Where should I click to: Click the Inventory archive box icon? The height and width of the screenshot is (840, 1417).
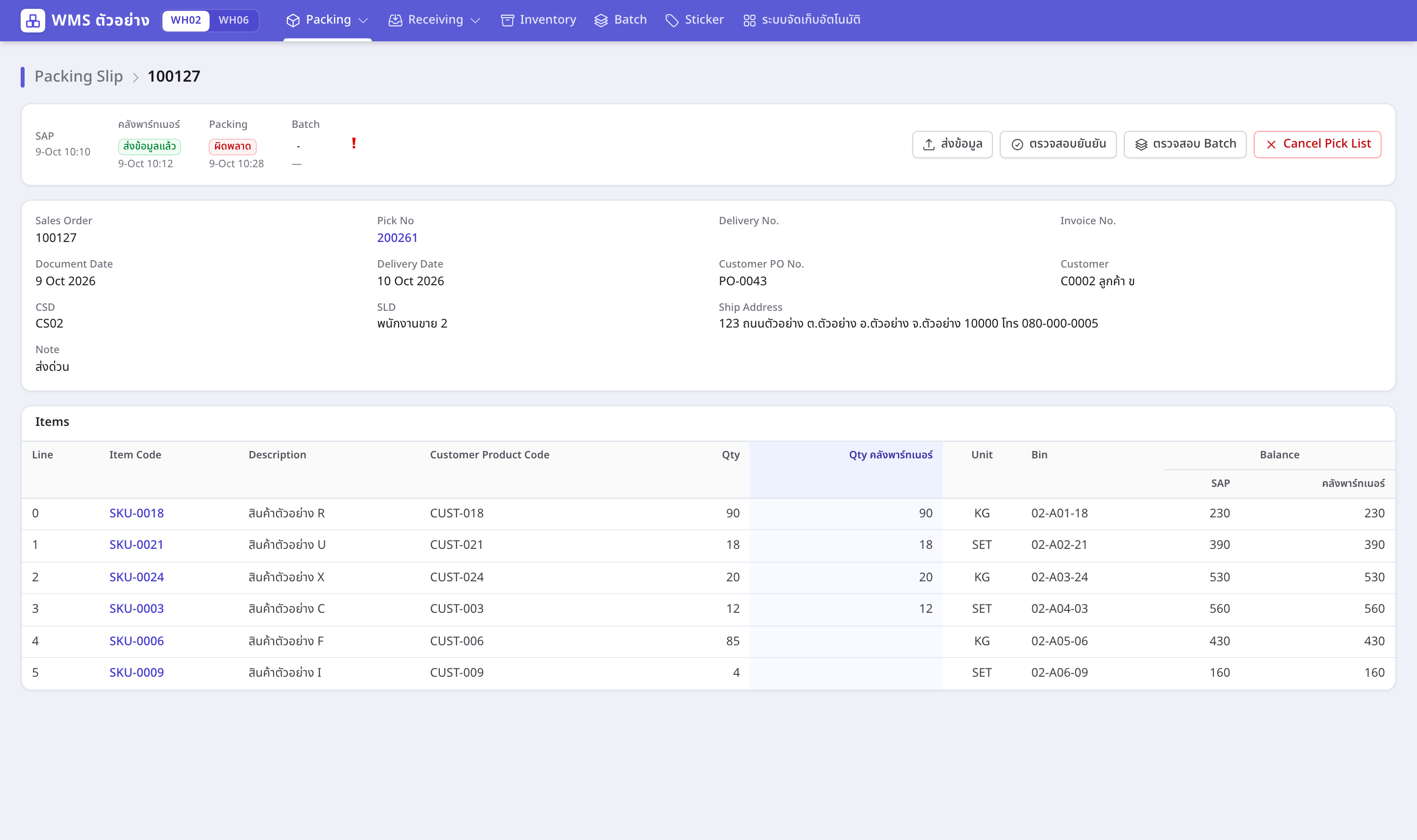point(507,20)
